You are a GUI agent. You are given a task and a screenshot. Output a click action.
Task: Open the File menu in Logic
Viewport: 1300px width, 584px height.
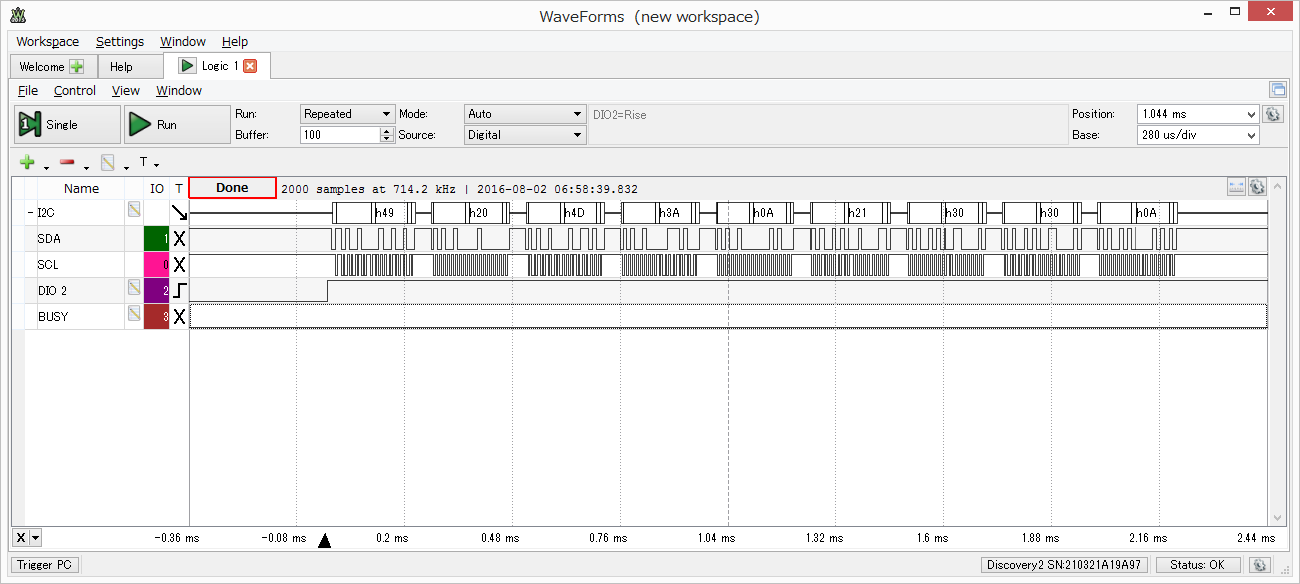[28, 90]
